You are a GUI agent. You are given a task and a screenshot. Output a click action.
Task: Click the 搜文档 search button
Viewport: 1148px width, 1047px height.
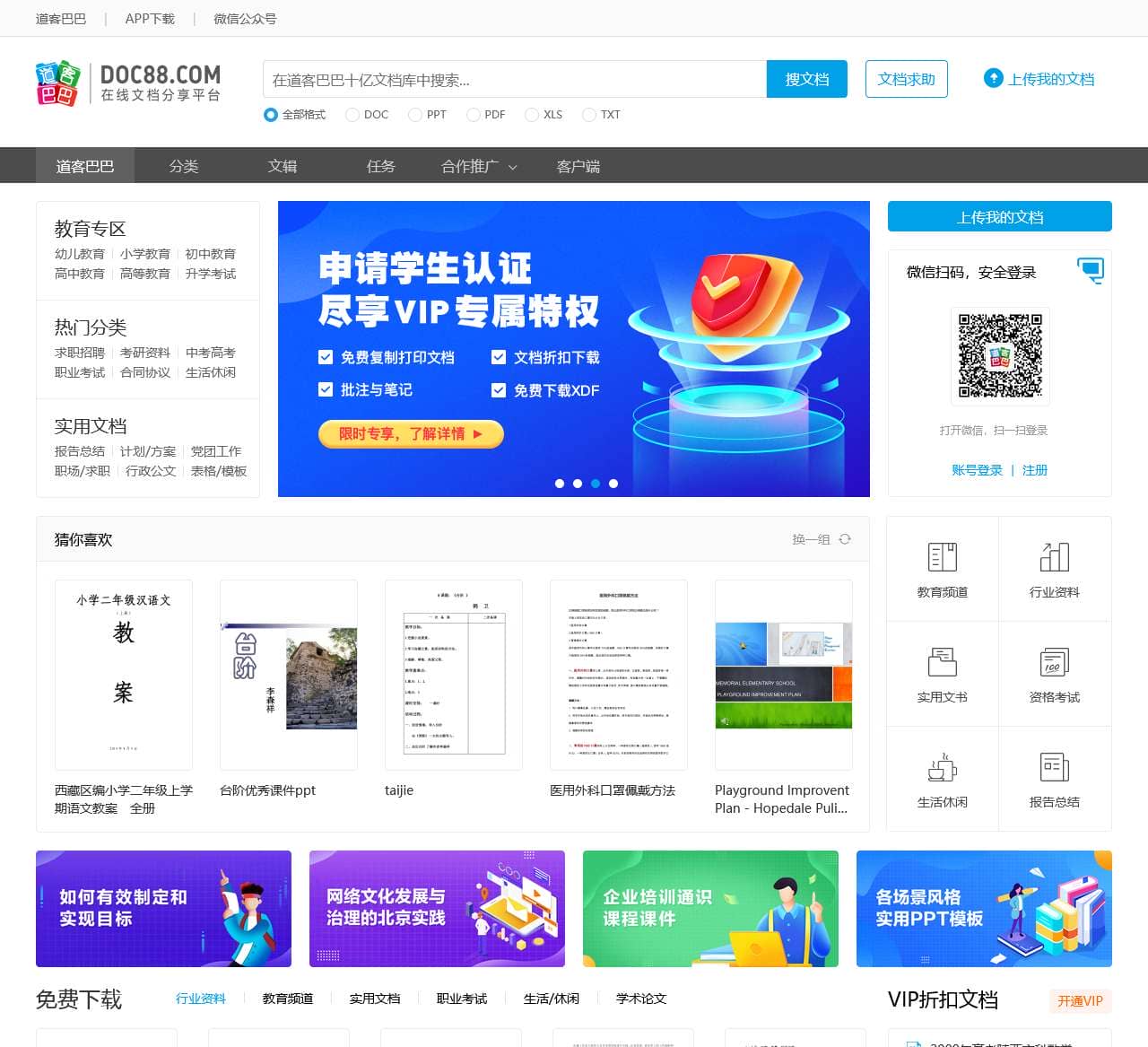(807, 79)
